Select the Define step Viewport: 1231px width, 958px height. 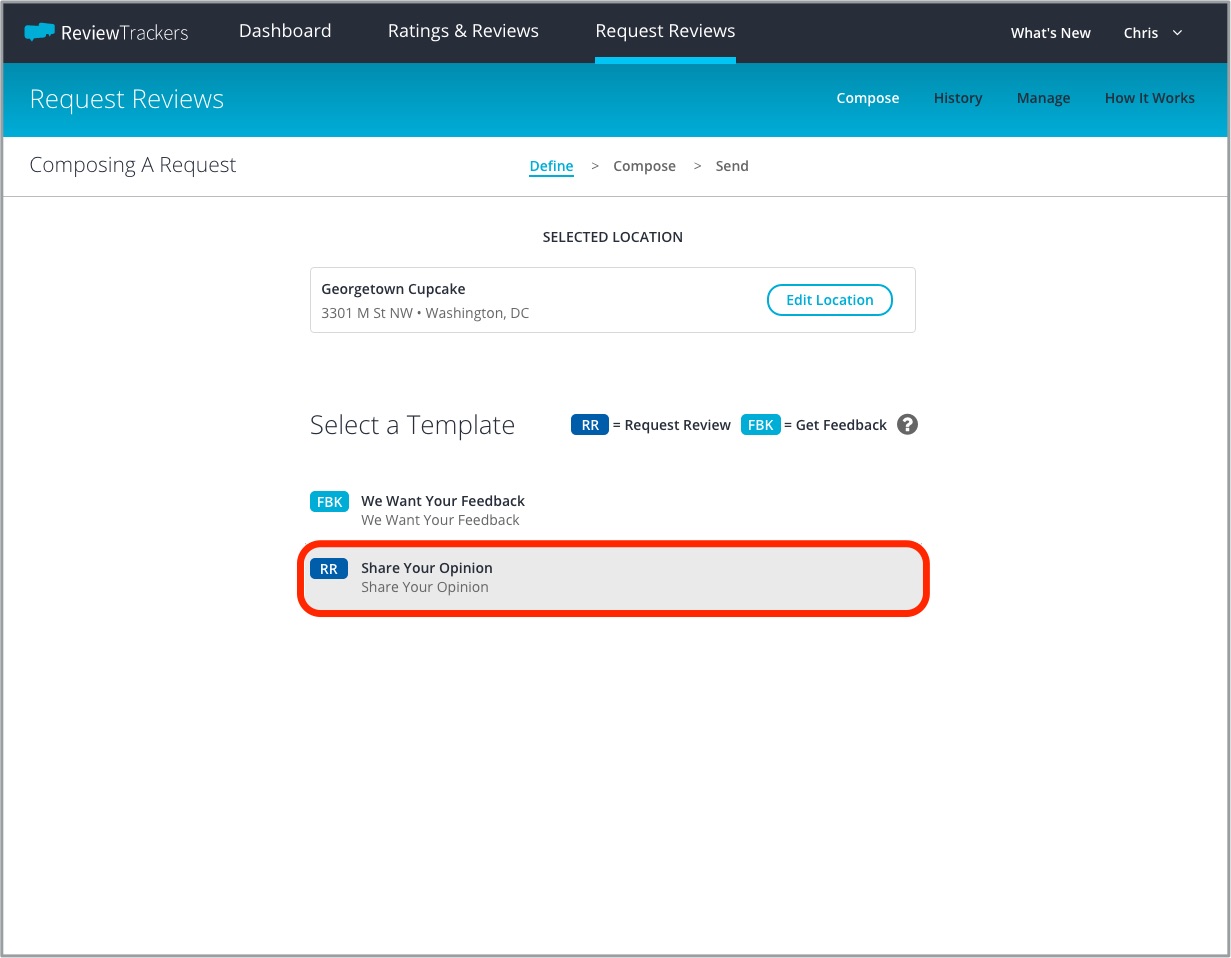point(551,166)
